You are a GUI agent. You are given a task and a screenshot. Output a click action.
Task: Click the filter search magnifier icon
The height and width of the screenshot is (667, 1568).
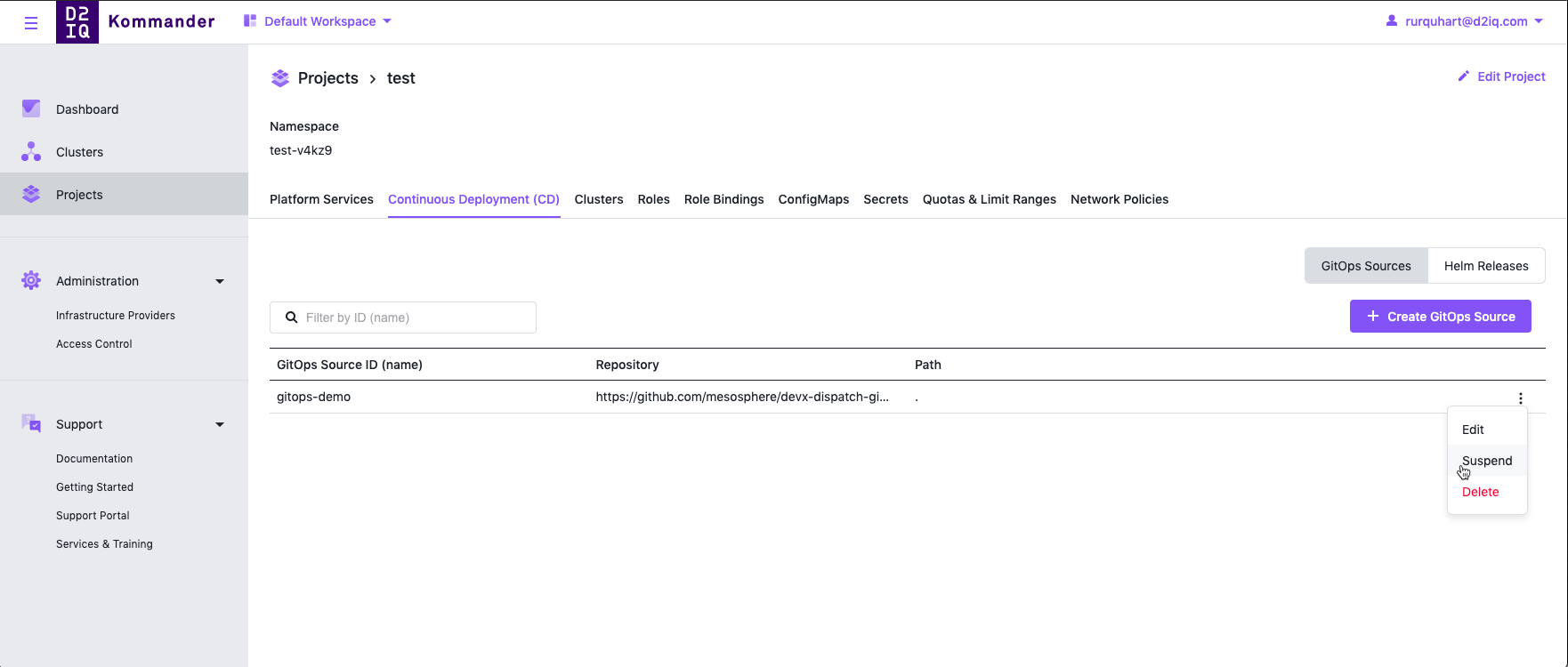pos(291,317)
